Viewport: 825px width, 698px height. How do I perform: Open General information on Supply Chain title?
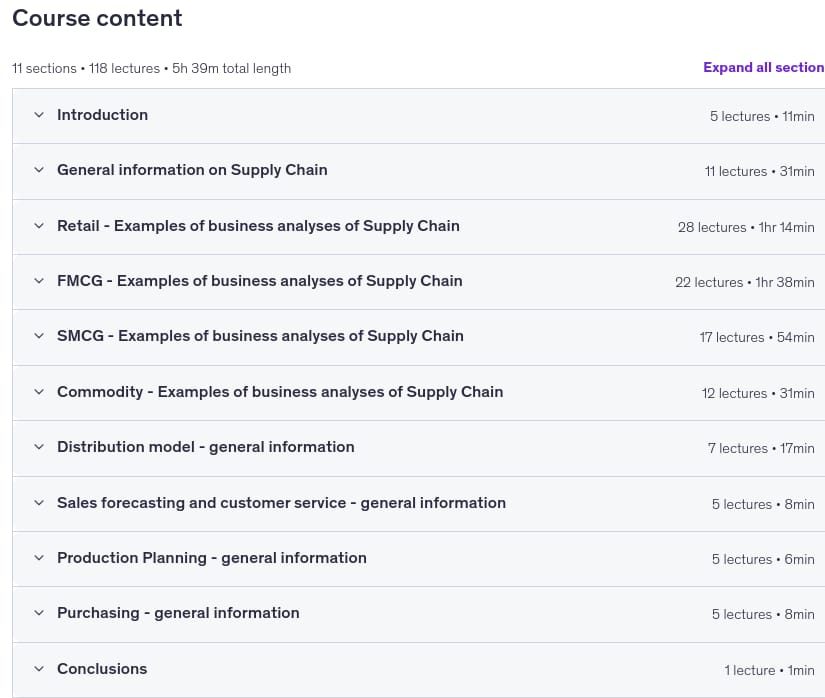[192, 170]
